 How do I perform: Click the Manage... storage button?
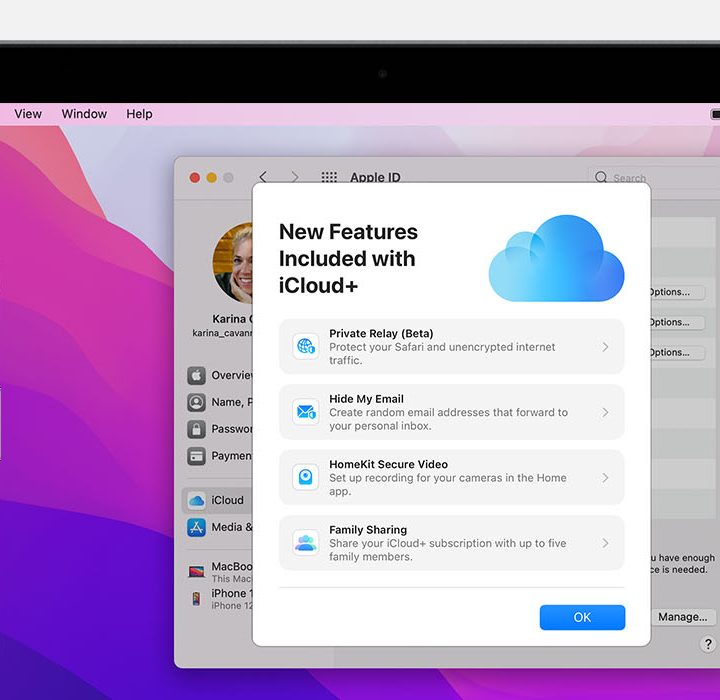click(x=683, y=616)
